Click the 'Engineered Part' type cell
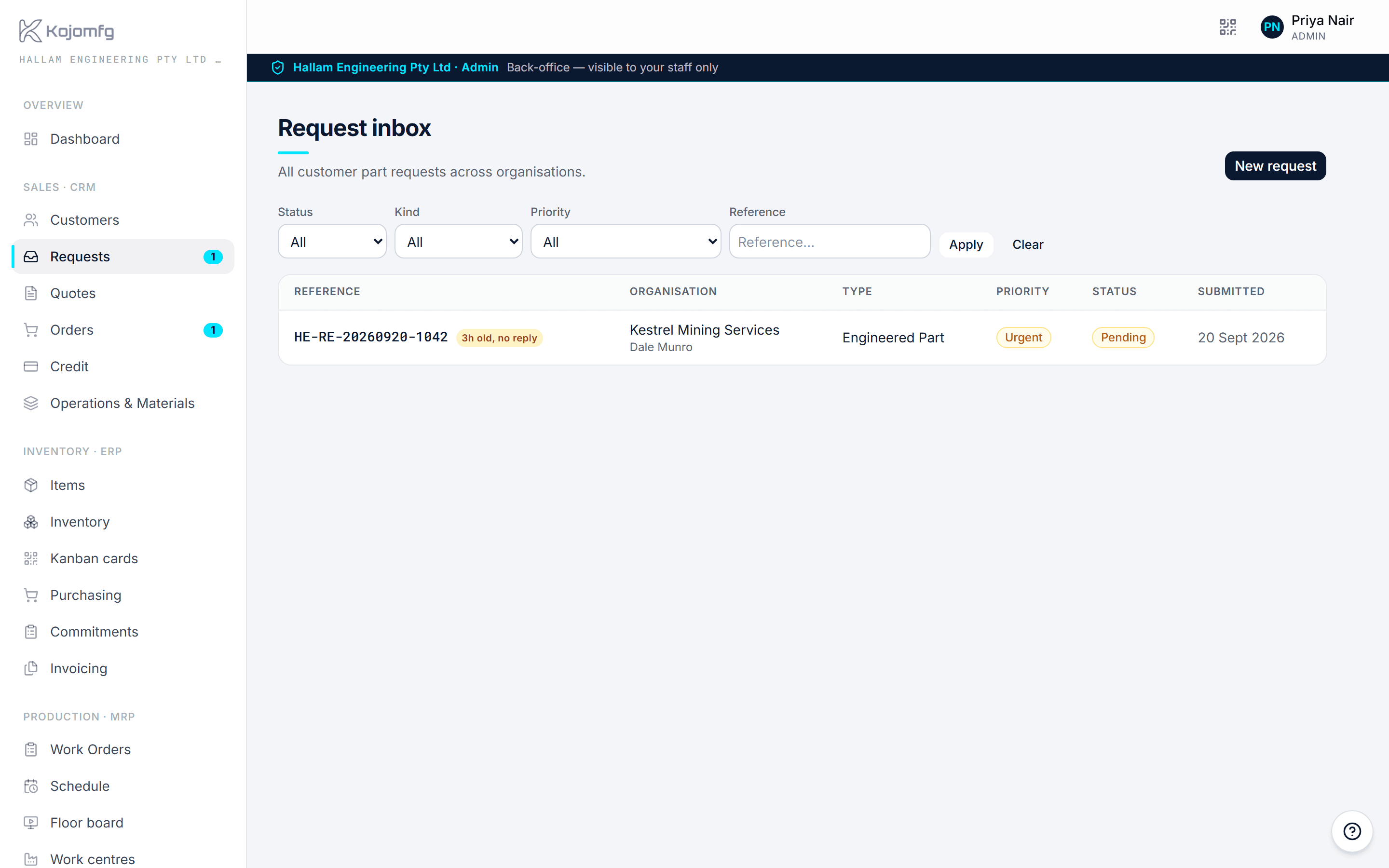This screenshot has width=1389, height=868. (893, 338)
